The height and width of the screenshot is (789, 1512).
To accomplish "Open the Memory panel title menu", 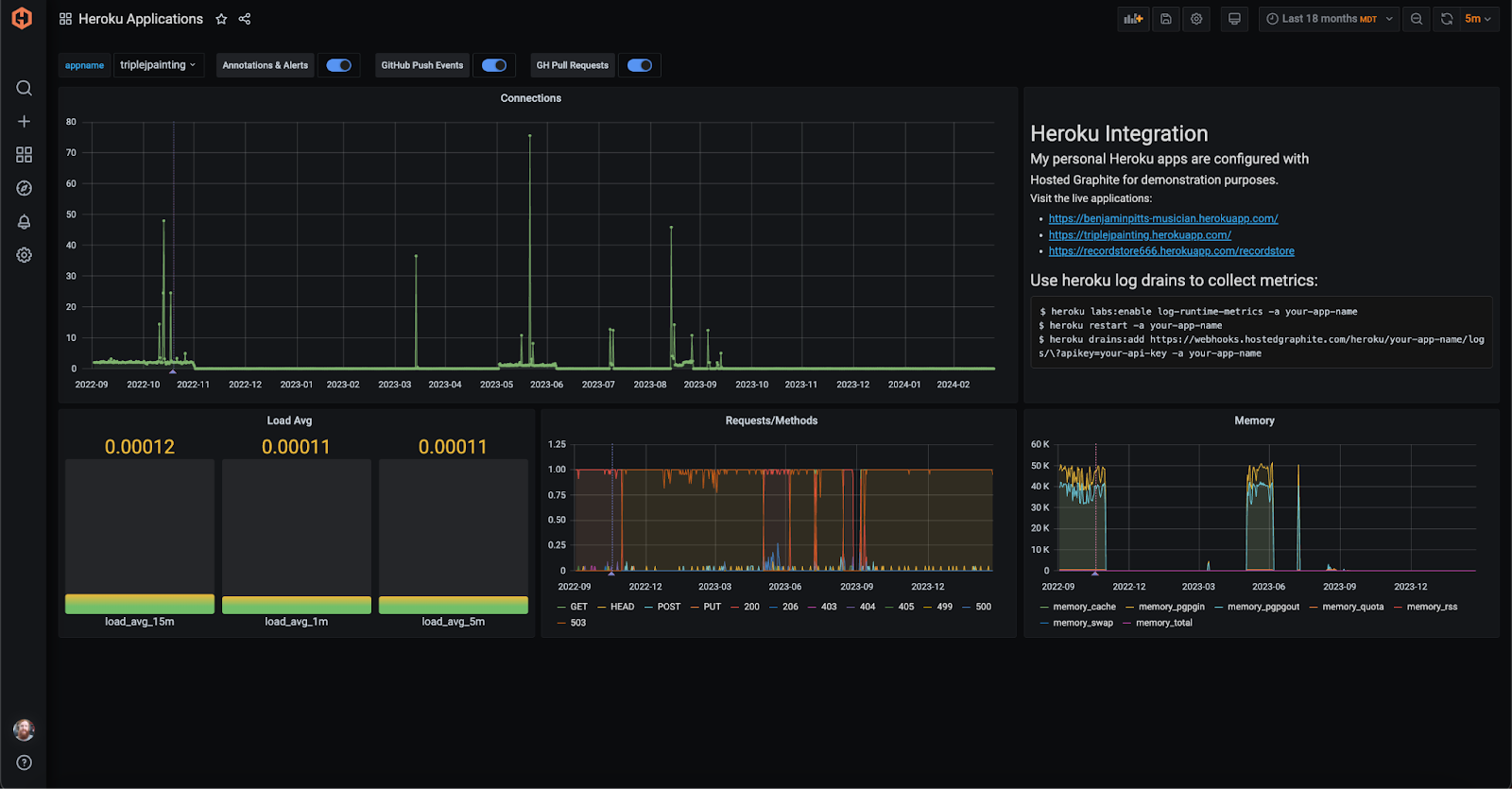I will (x=1254, y=420).
